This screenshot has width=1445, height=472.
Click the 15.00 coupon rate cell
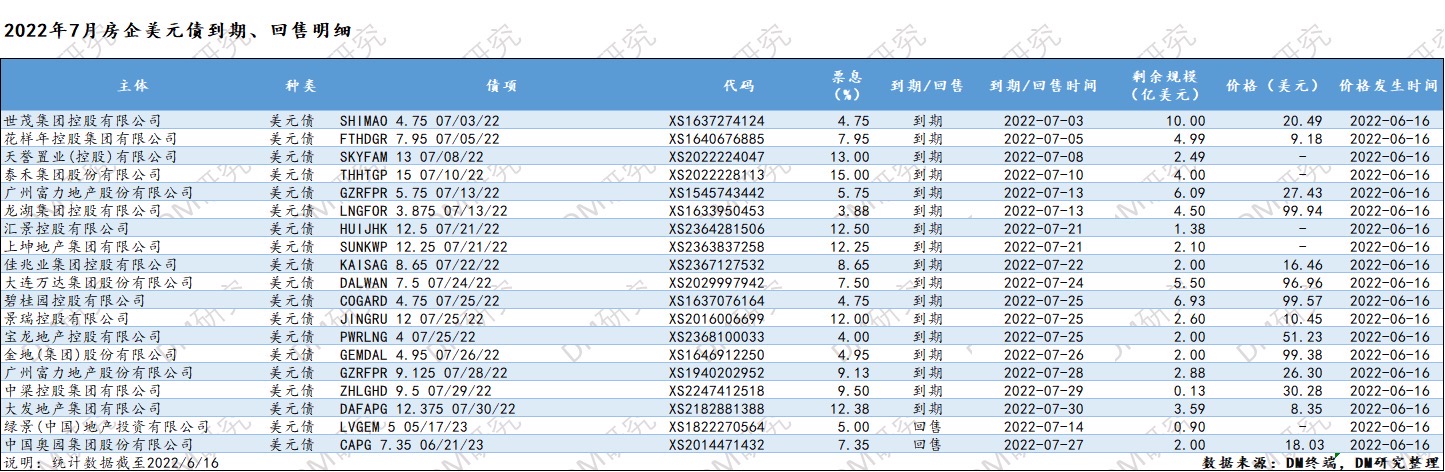(x=847, y=175)
